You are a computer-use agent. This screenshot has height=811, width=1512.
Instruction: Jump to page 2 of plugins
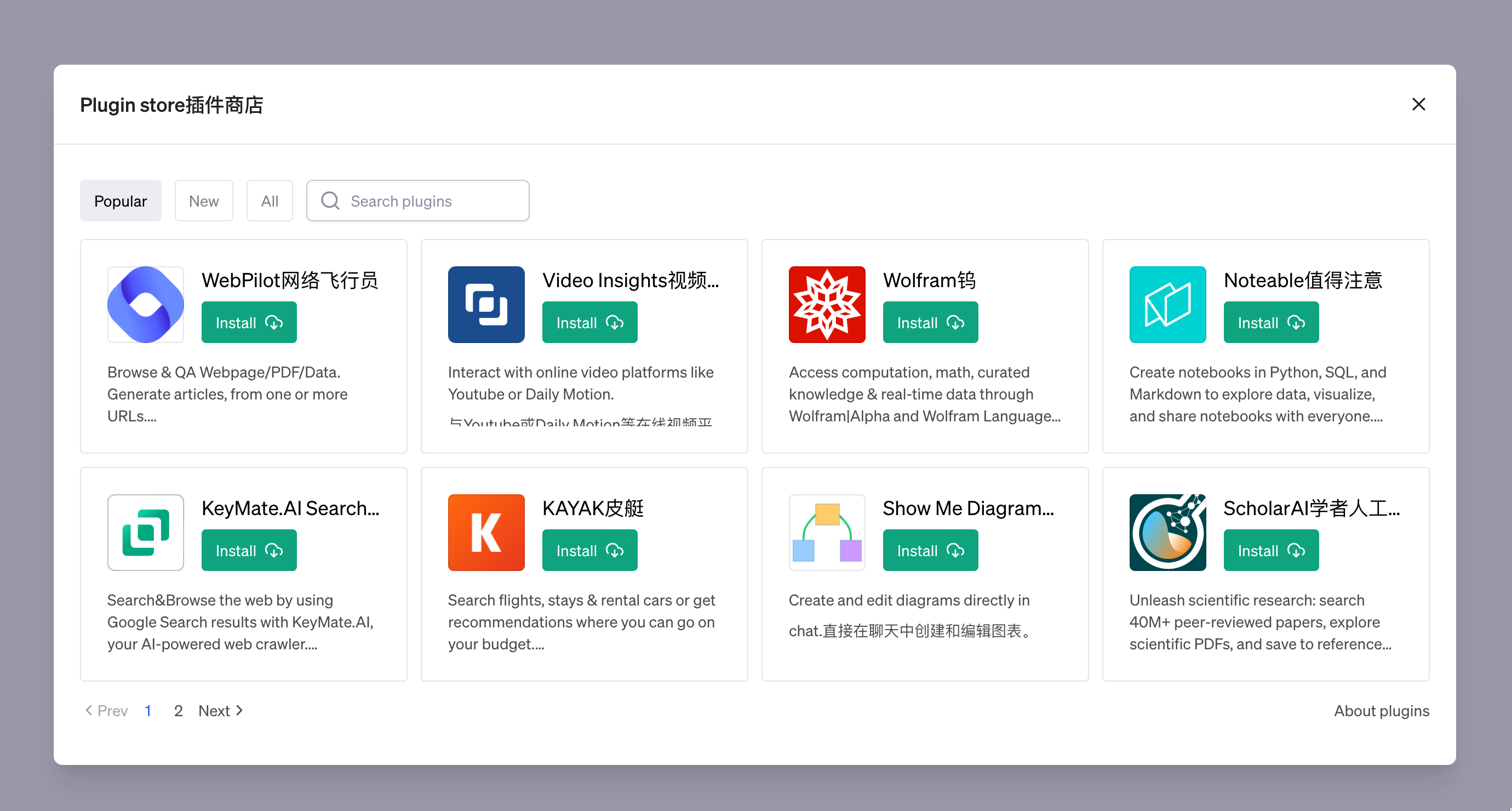[x=179, y=711]
